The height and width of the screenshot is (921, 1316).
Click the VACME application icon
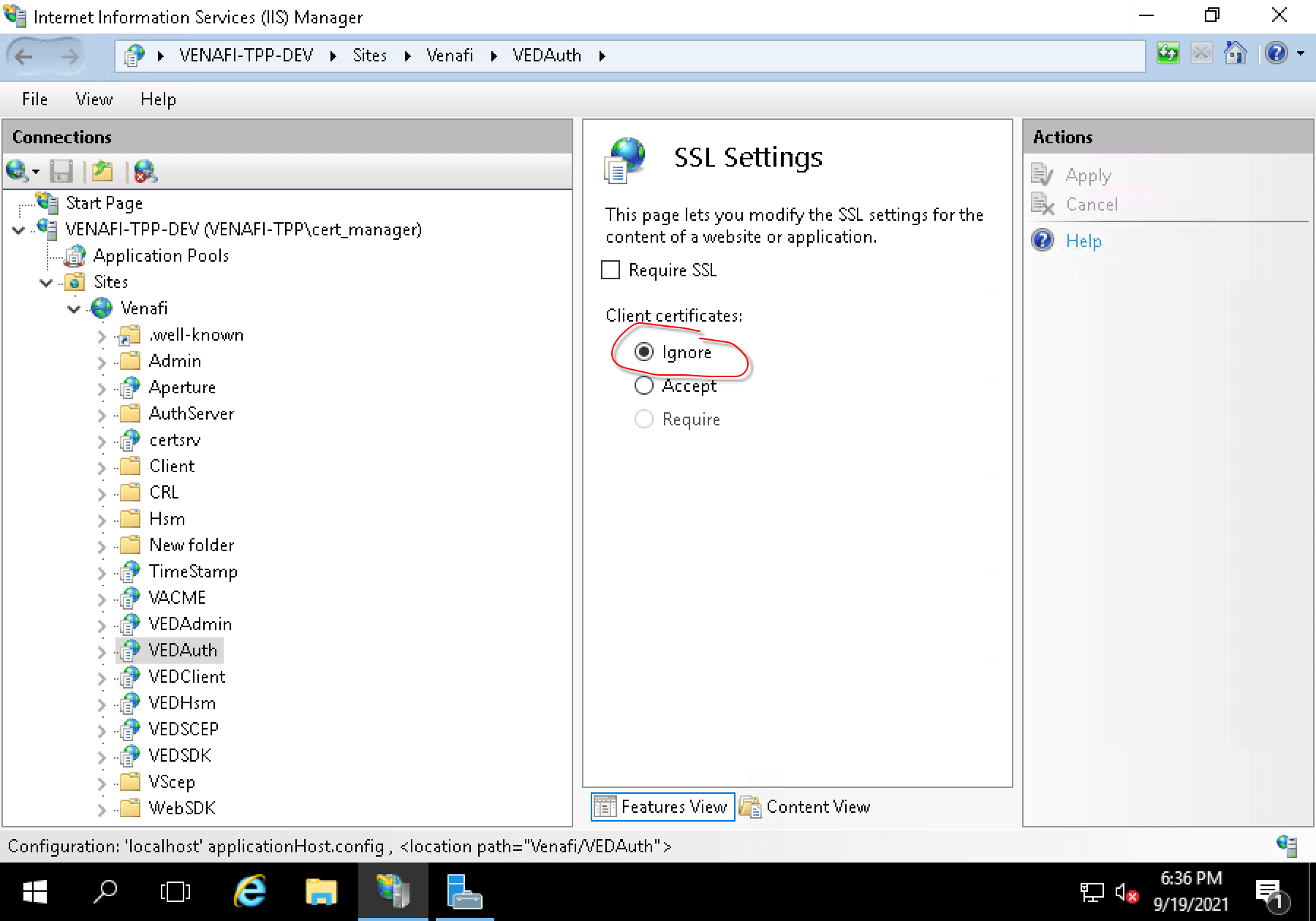130,597
